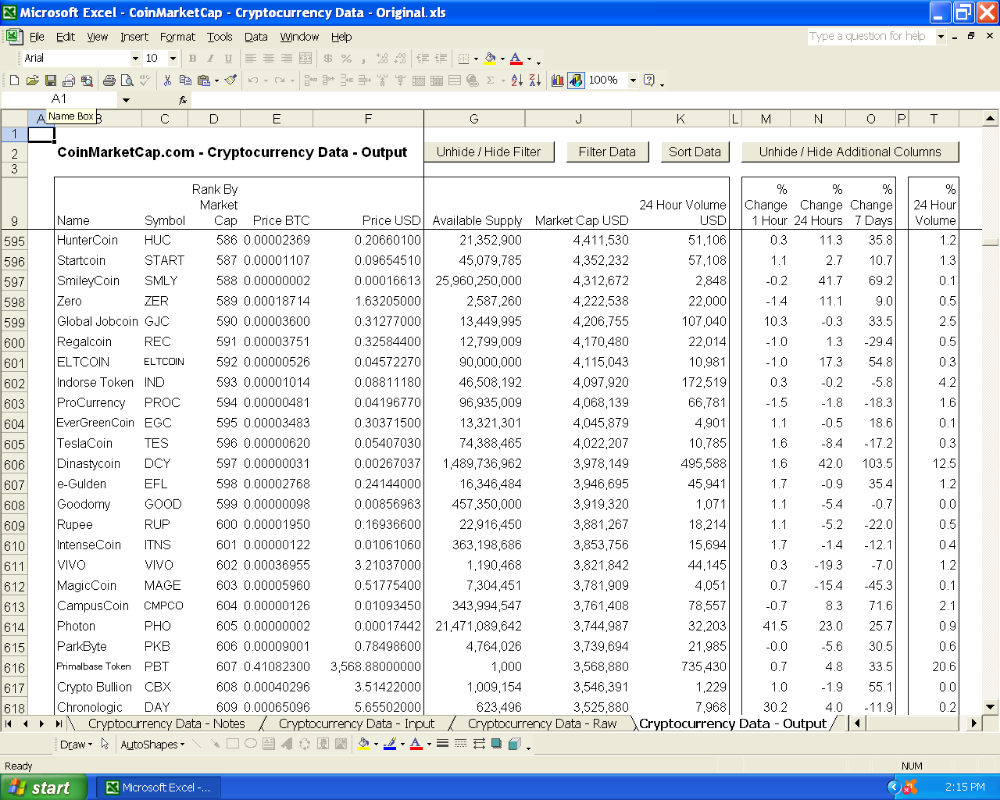
Task: Switch to Cryptocurrency Data - Notes sheet
Action: coord(166,723)
